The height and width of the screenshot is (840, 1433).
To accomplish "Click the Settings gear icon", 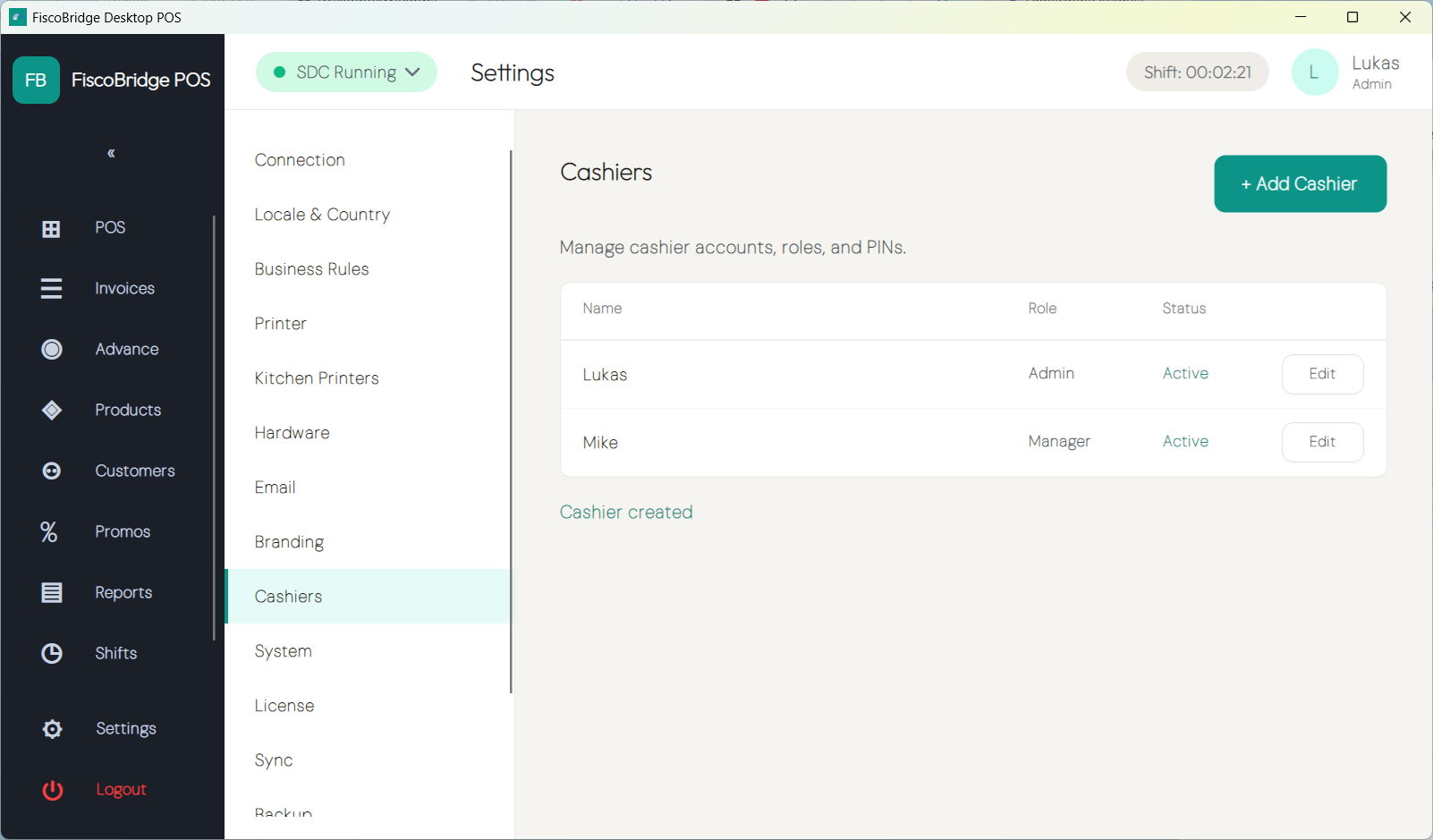I will pyautogui.click(x=53, y=729).
